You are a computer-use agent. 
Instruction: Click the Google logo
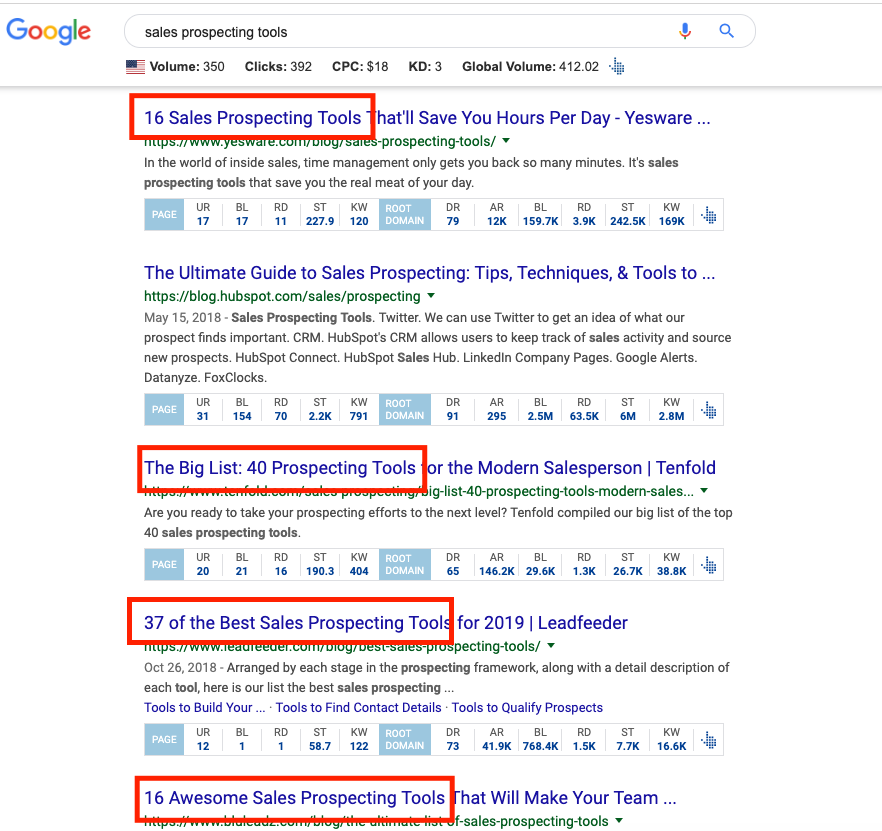pyautogui.click(x=48, y=31)
